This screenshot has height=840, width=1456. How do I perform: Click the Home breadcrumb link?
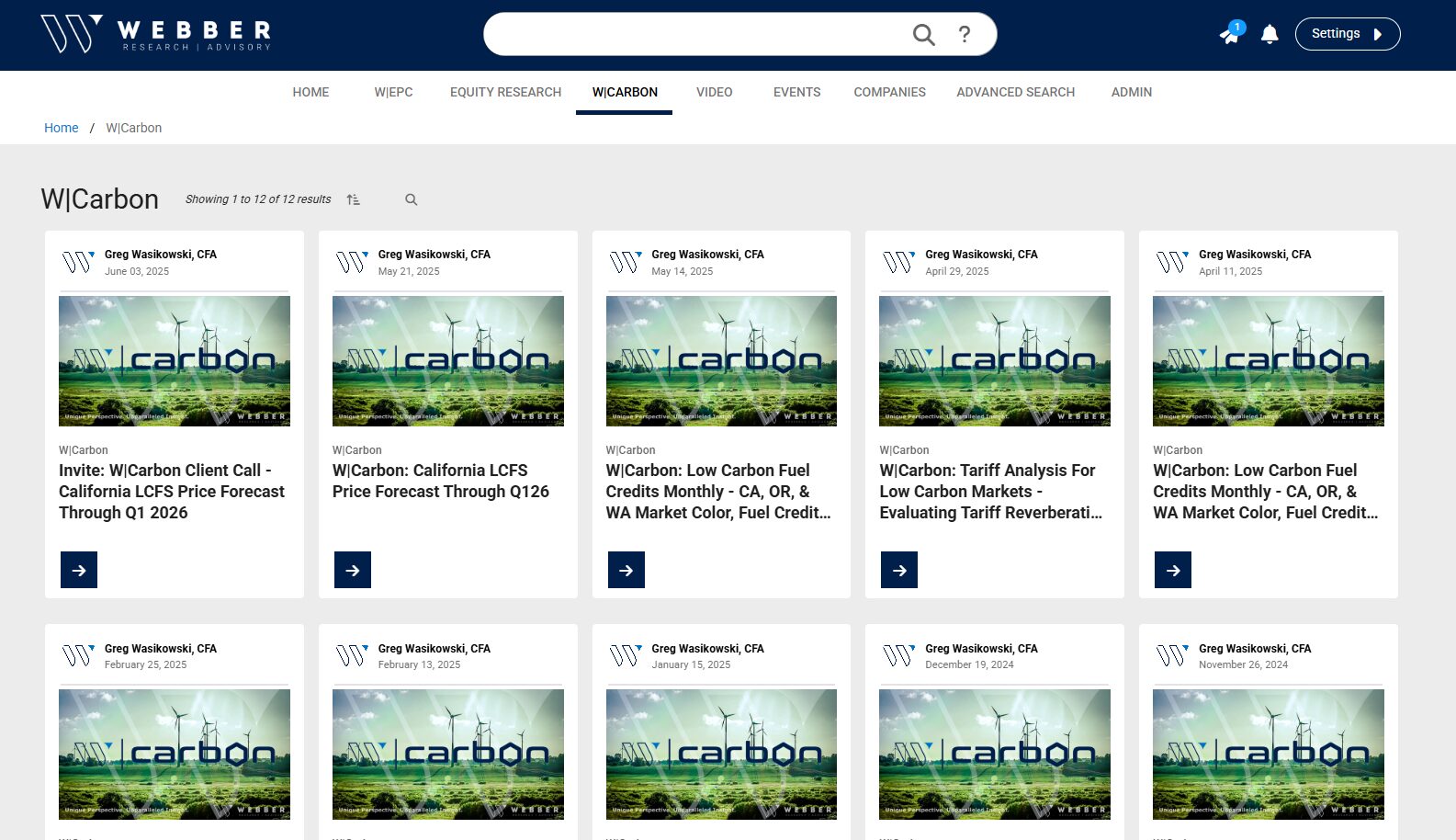62,128
